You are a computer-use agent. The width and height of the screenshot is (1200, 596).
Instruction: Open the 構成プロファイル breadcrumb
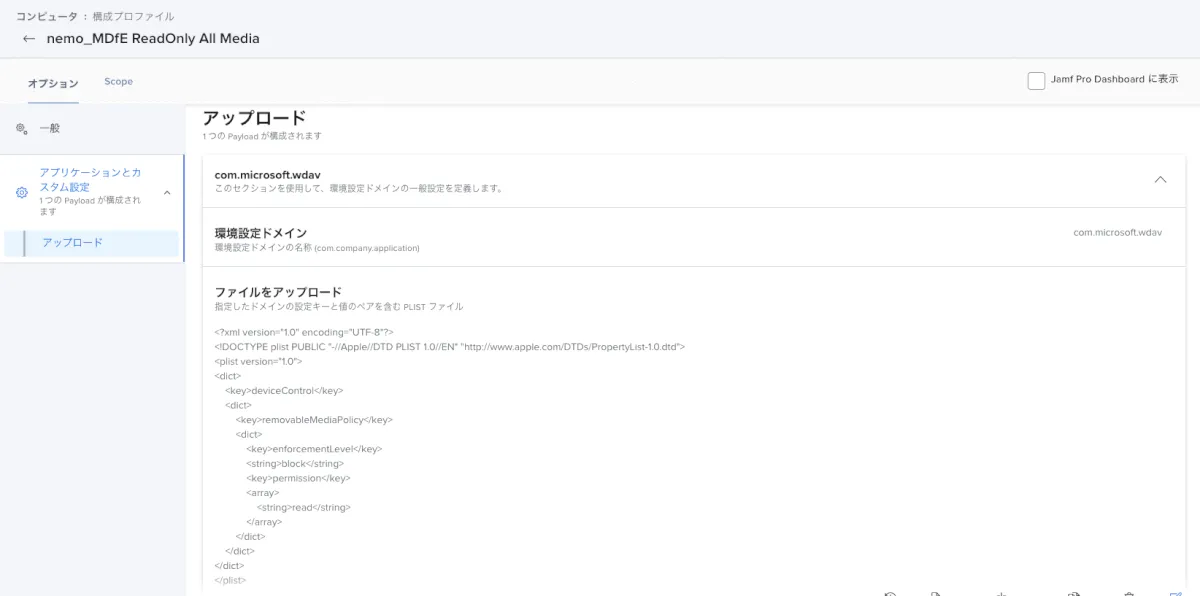(x=133, y=17)
